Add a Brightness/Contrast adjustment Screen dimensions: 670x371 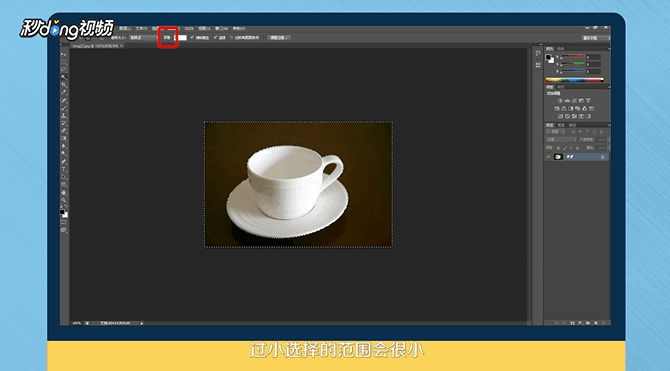[560, 100]
